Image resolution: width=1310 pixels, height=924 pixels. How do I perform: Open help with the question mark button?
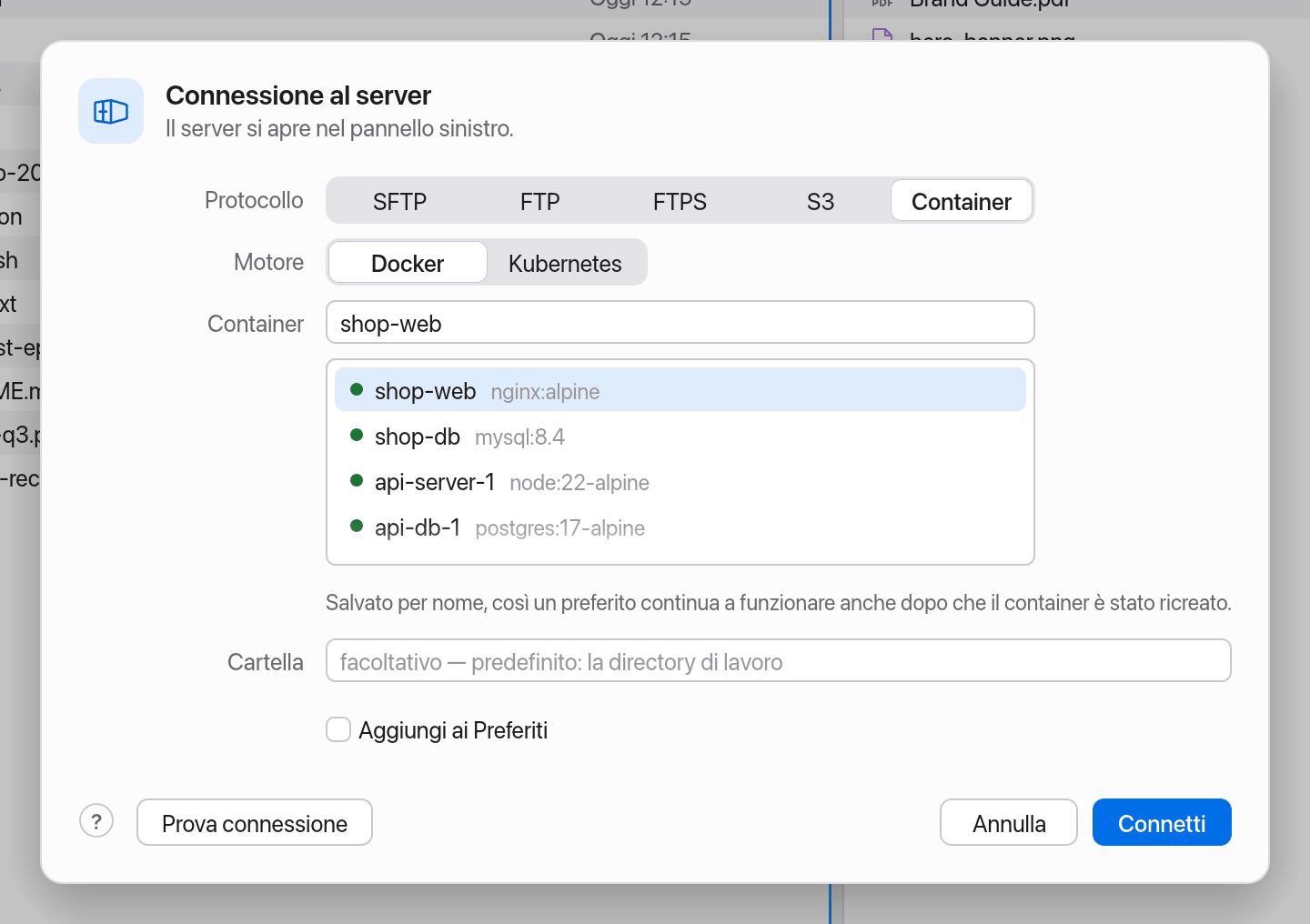(x=96, y=821)
